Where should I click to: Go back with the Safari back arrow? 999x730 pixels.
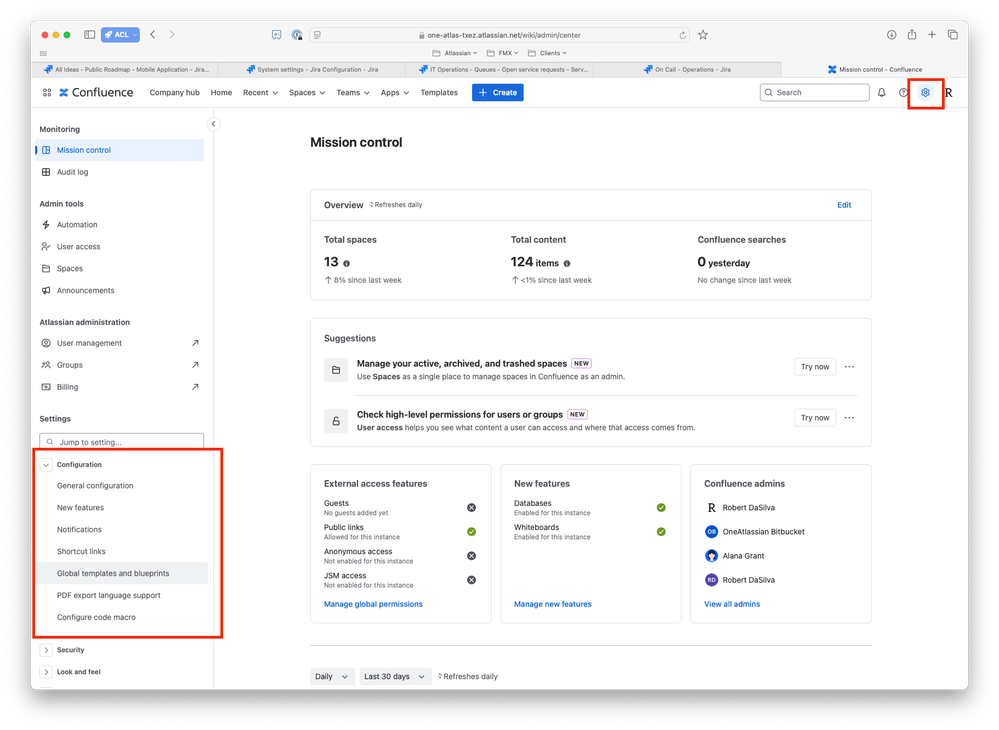(153, 35)
